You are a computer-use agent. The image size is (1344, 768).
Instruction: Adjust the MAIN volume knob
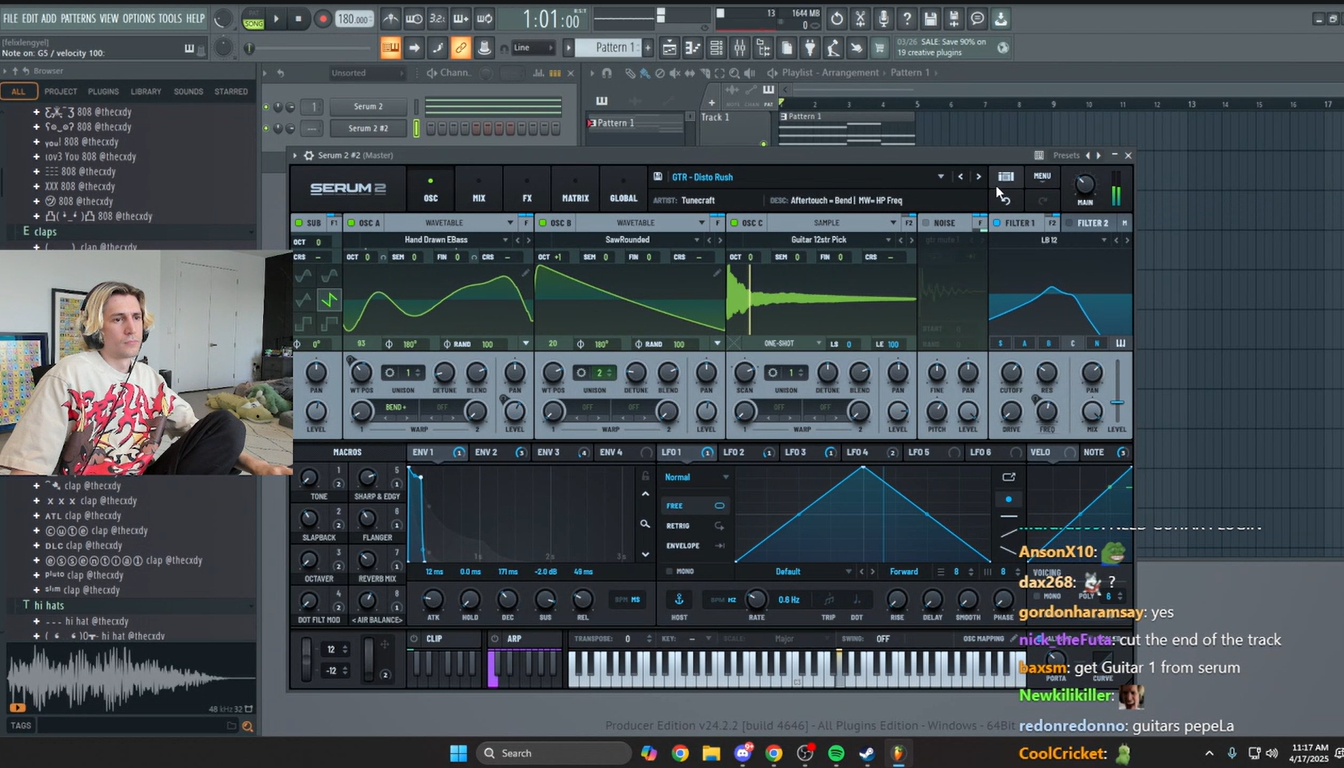coord(1085,185)
